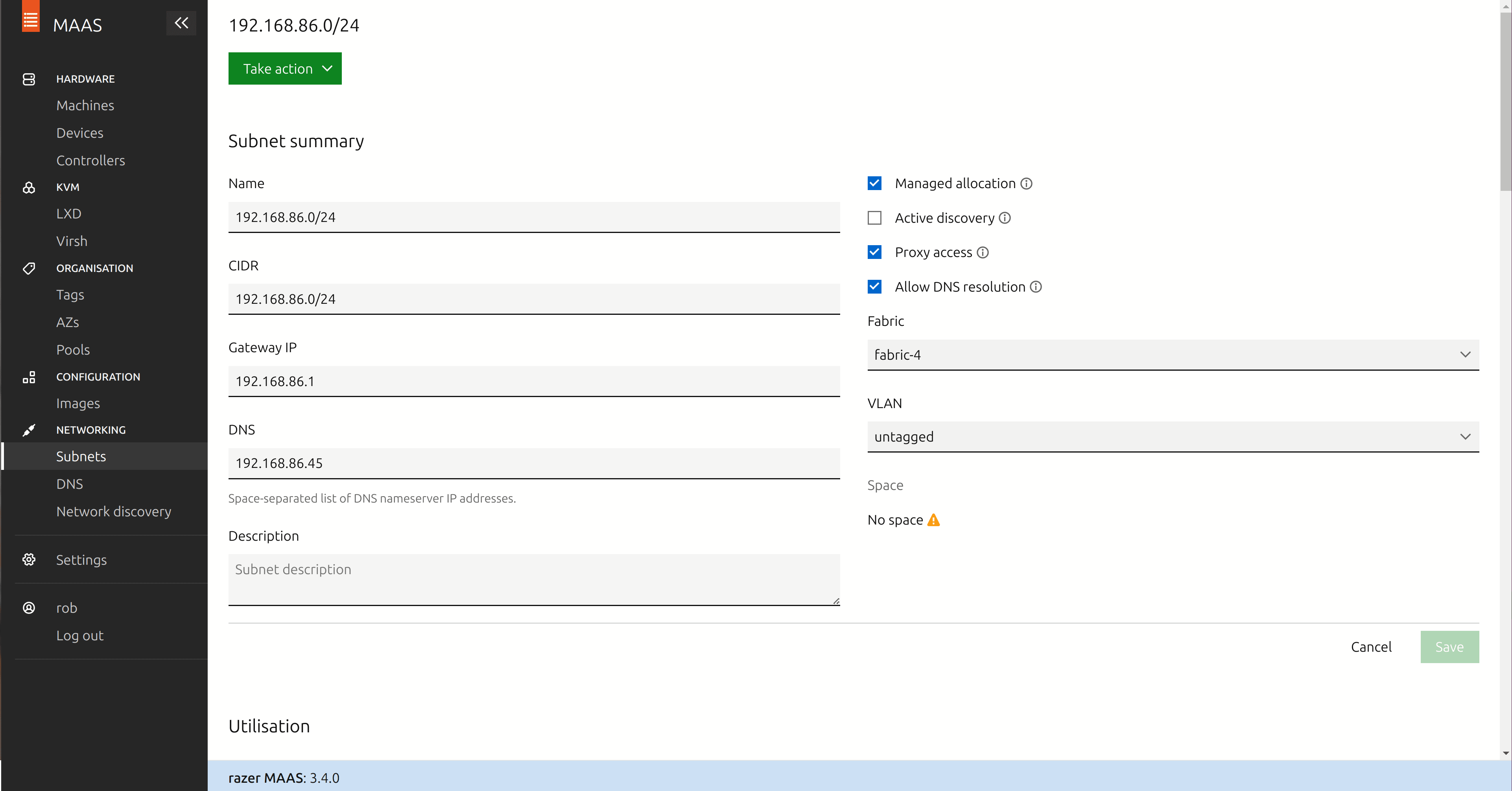
Task: Select Subnets in the sidebar
Action: [105, 456]
